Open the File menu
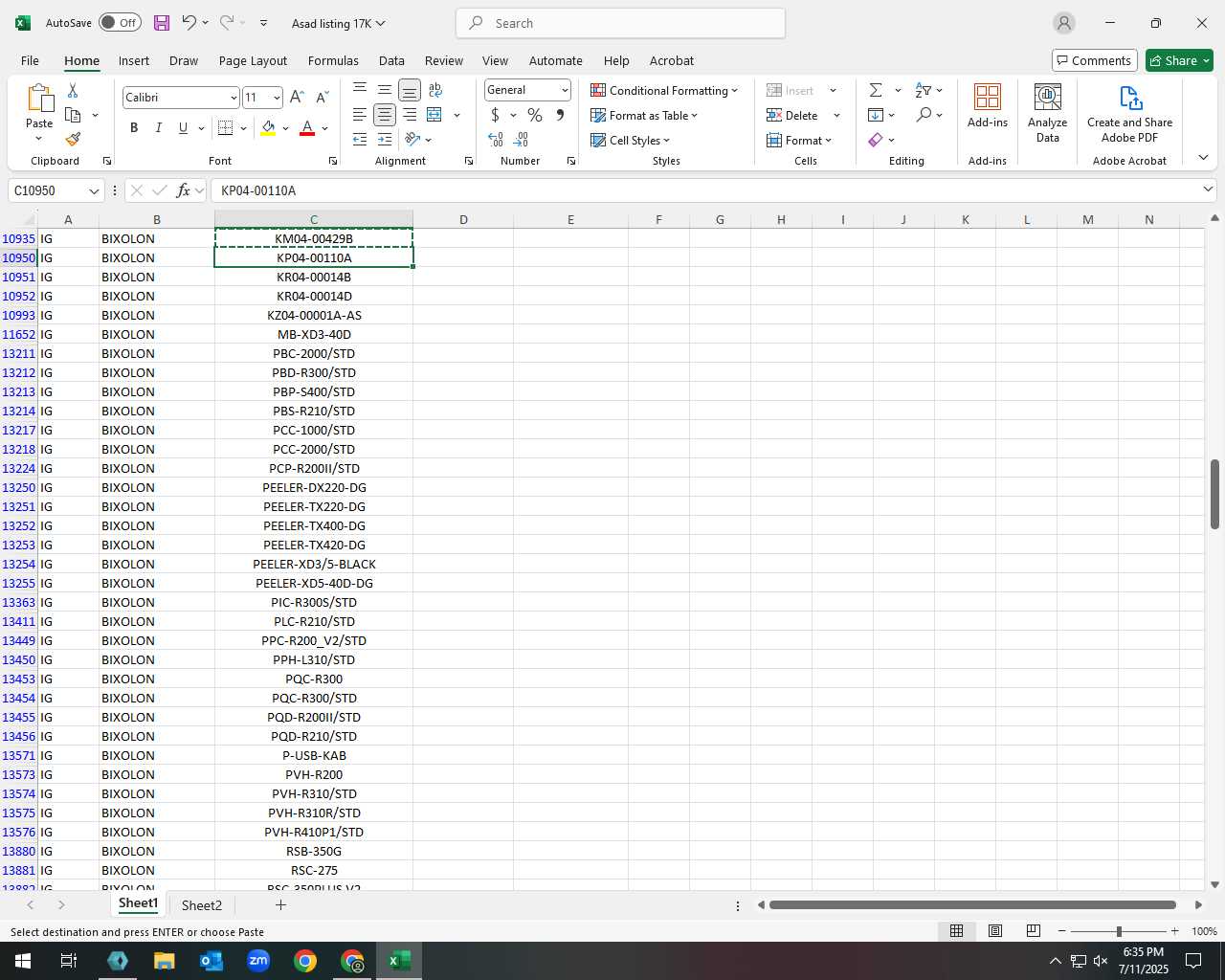Image resolution: width=1225 pixels, height=980 pixels. click(30, 60)
